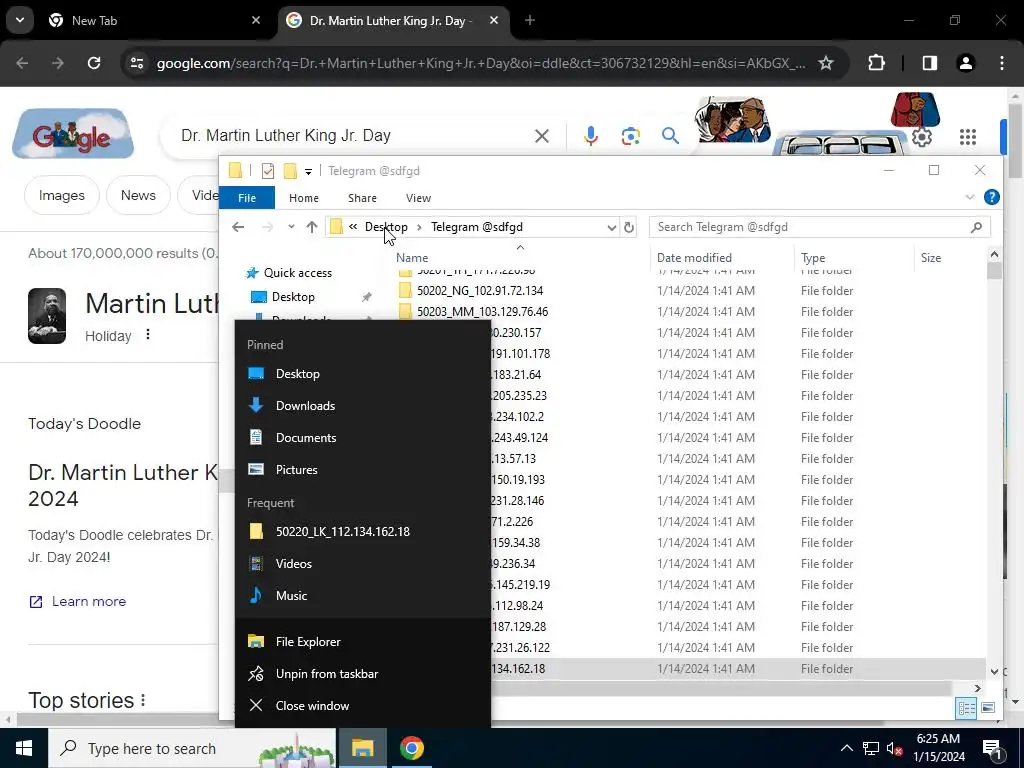
Task: Filter results by News
Action: 138,195
